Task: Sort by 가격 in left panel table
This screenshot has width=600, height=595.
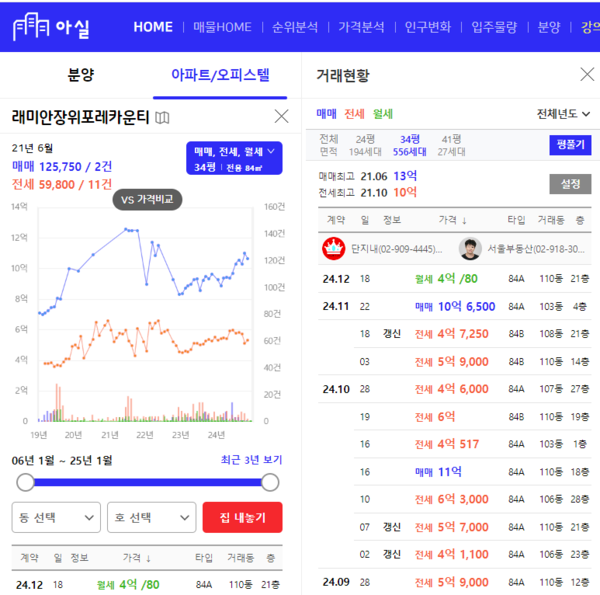Action: click(137, 558)
